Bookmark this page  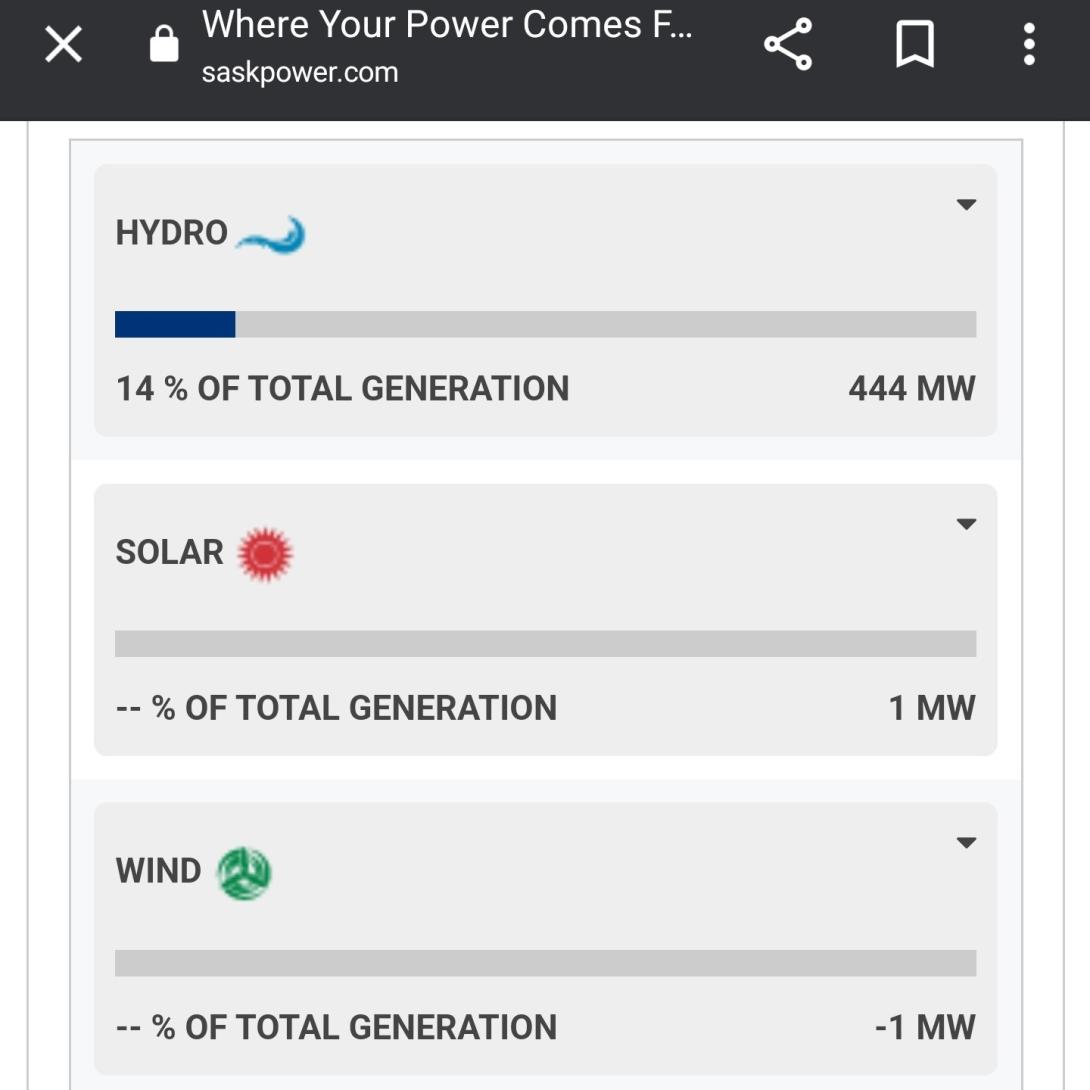pos(914,45)
